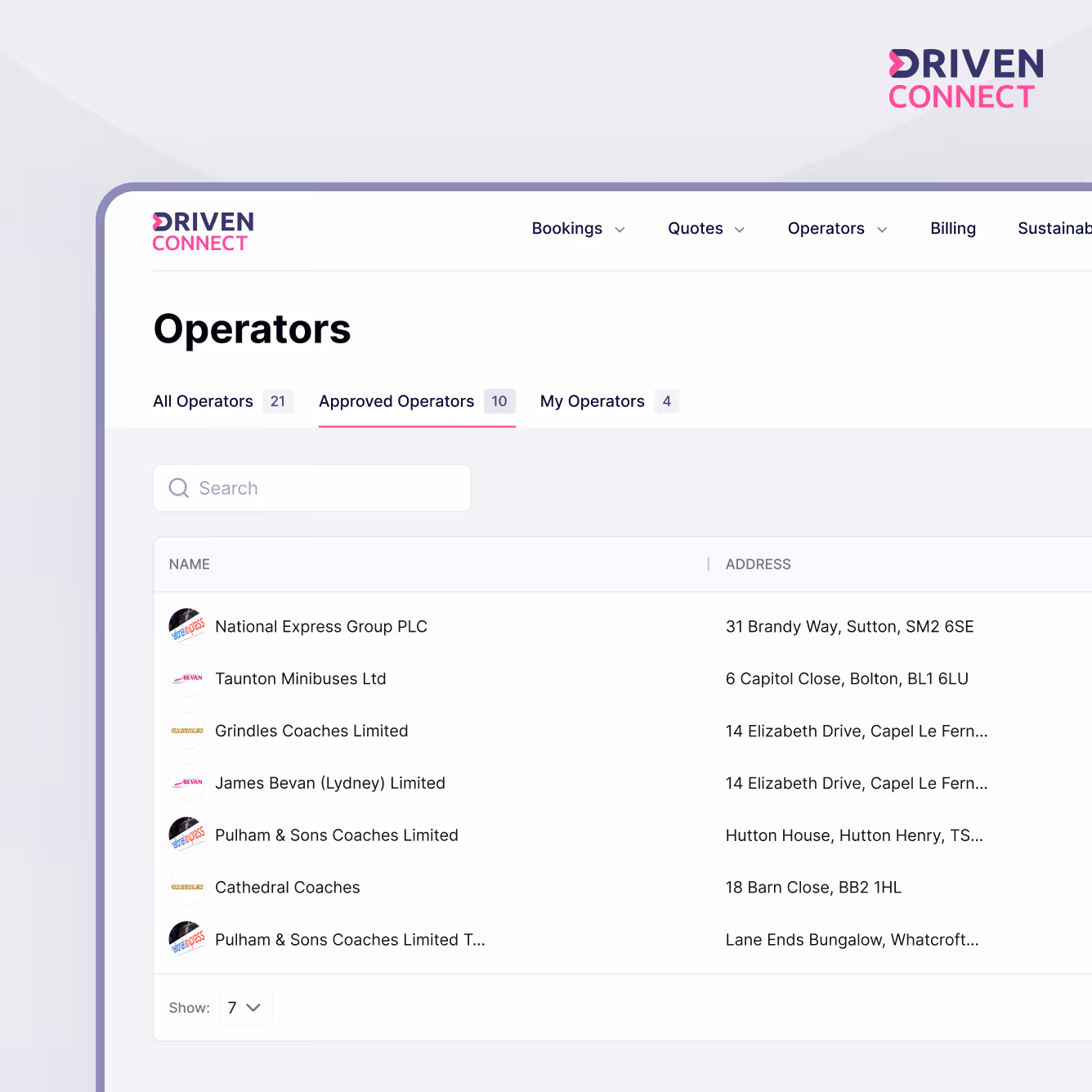Click address 6 Capitol Close, Bolton, BL1 6LU
The height and width of the screenshot is (1092, 1092).
coord(847,678)
